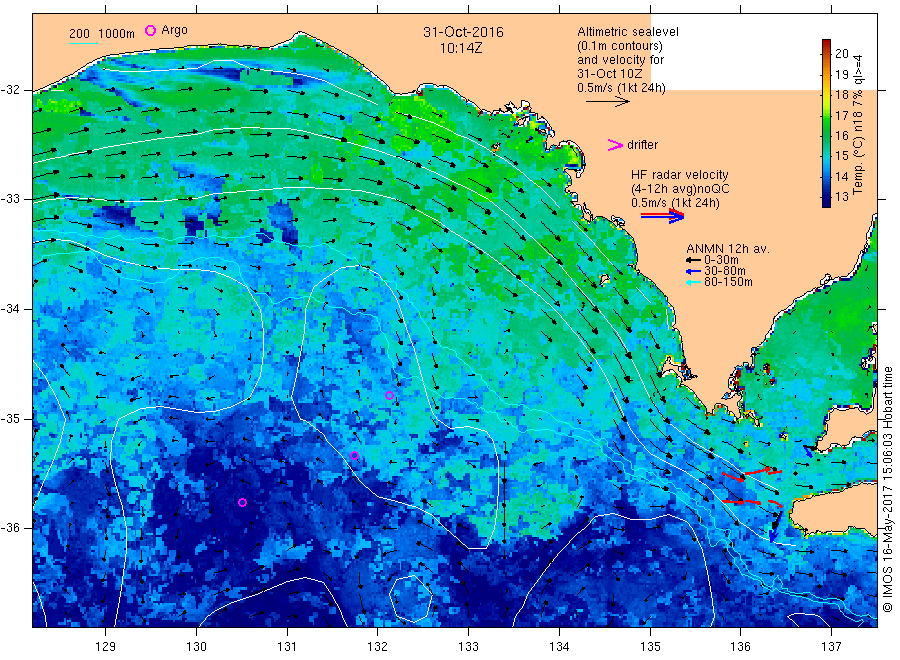Click the temperature colorbar at 17 degrees
The height and width of the screenshot is (660, 900).
[827, 115]
